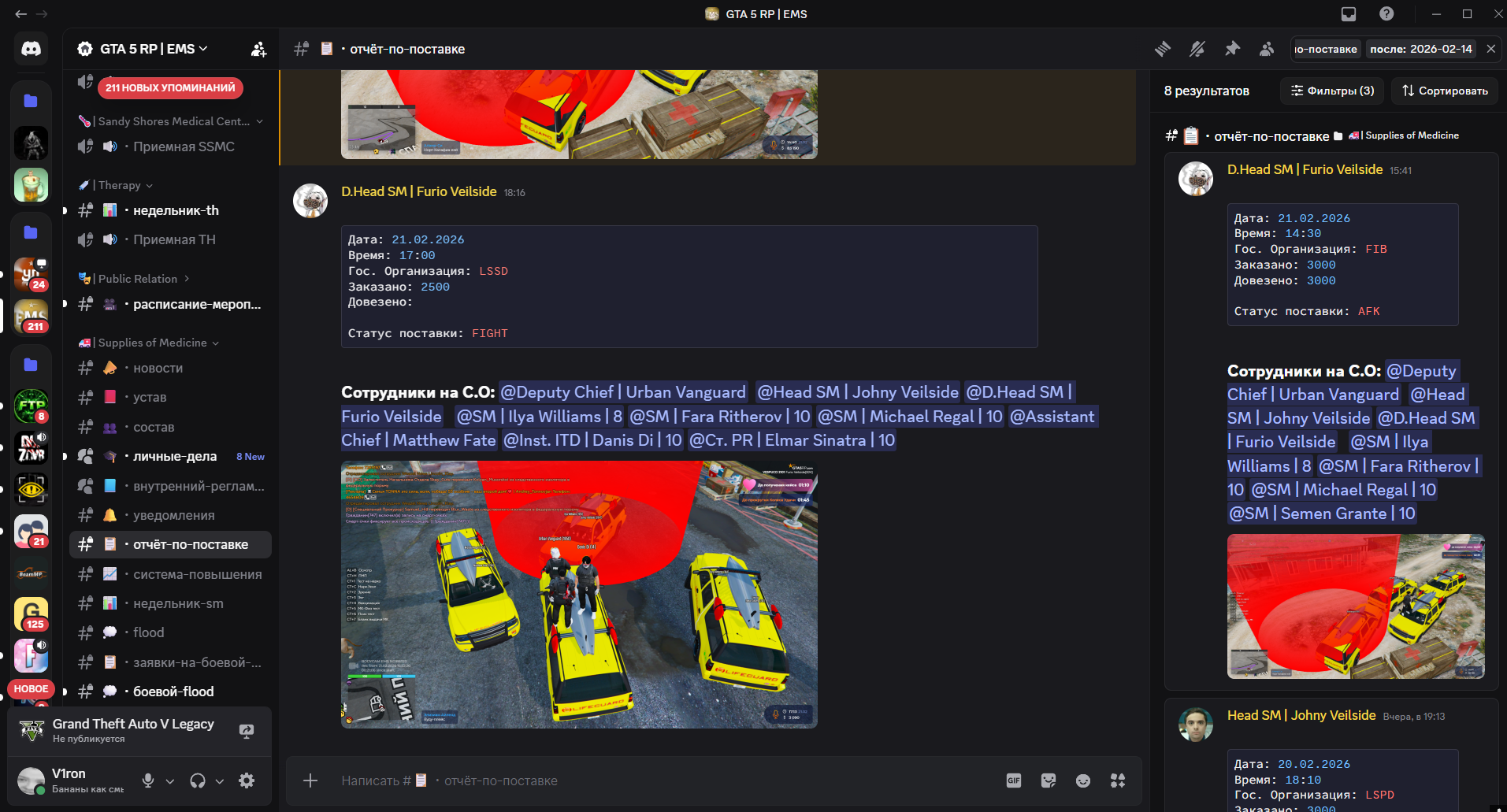Image resolution: width=1507 pixels, height=812 pixels.
Task: Click Furio Veilside's avatar in main chat
Action: [x=310, y=201]
